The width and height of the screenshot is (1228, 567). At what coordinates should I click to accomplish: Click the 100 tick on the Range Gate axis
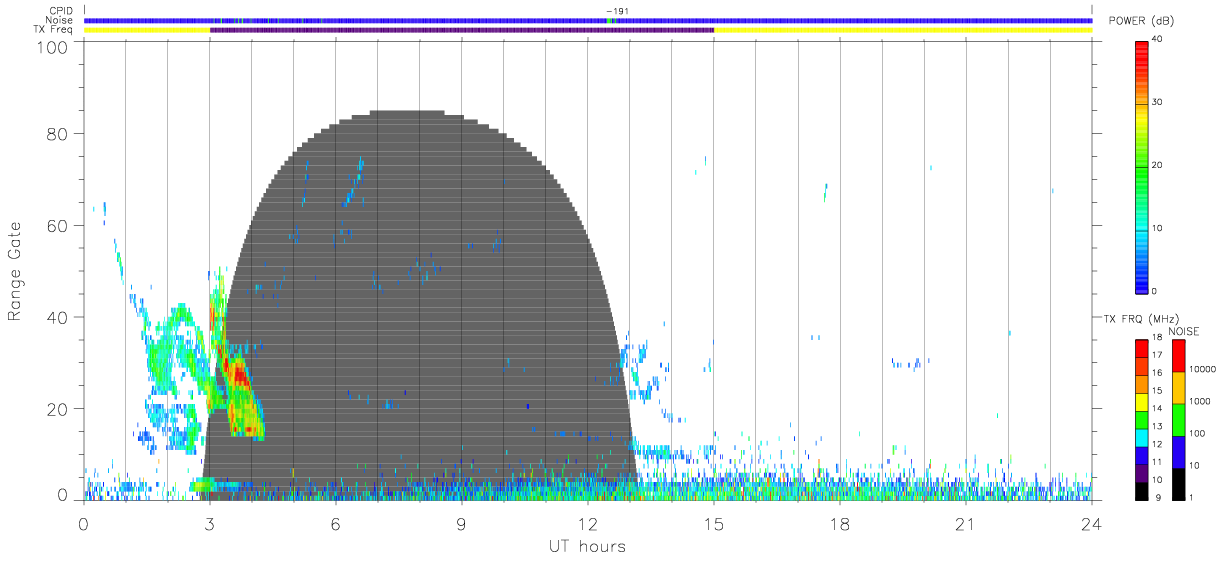(52, 47)
